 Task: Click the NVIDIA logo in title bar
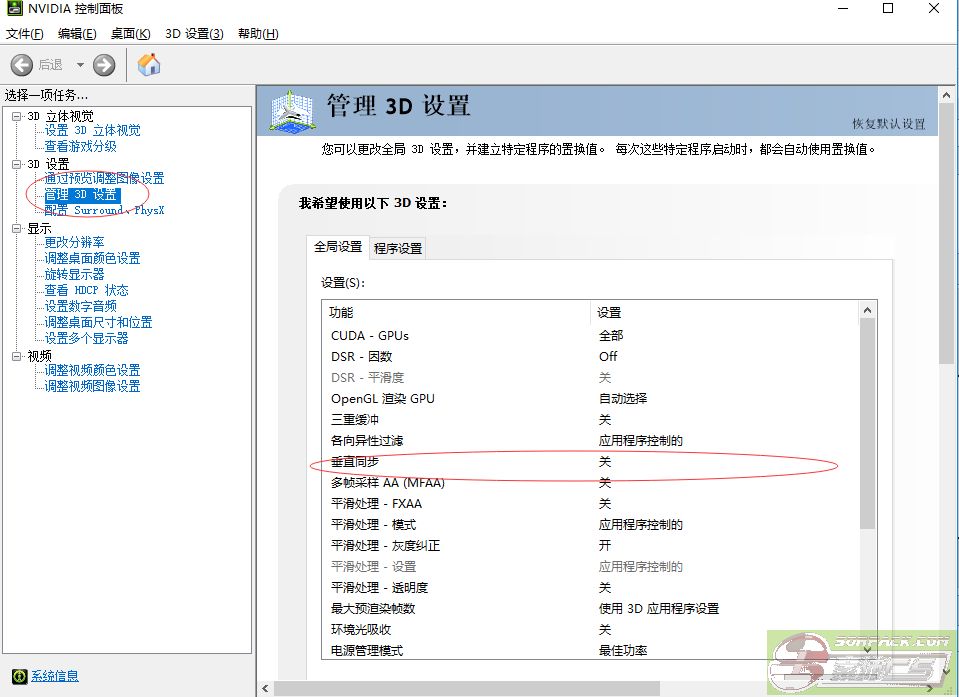point(13,9)
